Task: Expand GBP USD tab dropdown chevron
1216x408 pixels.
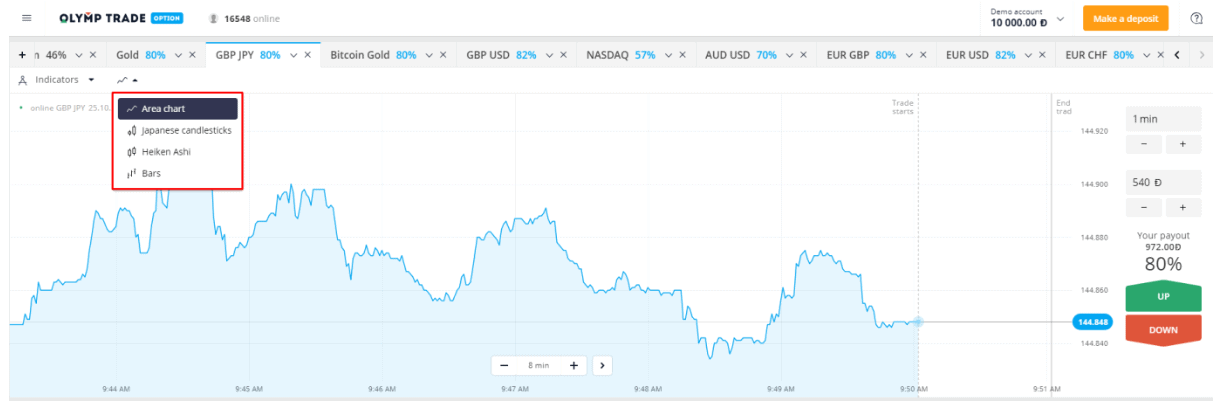Action: (551, 55)
